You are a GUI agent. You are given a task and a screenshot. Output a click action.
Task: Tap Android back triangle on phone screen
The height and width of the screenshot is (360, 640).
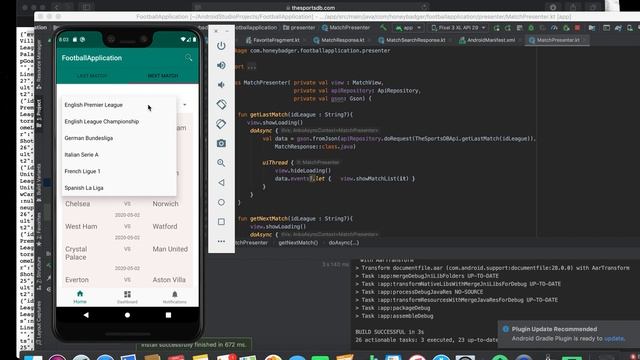point(86,315)
